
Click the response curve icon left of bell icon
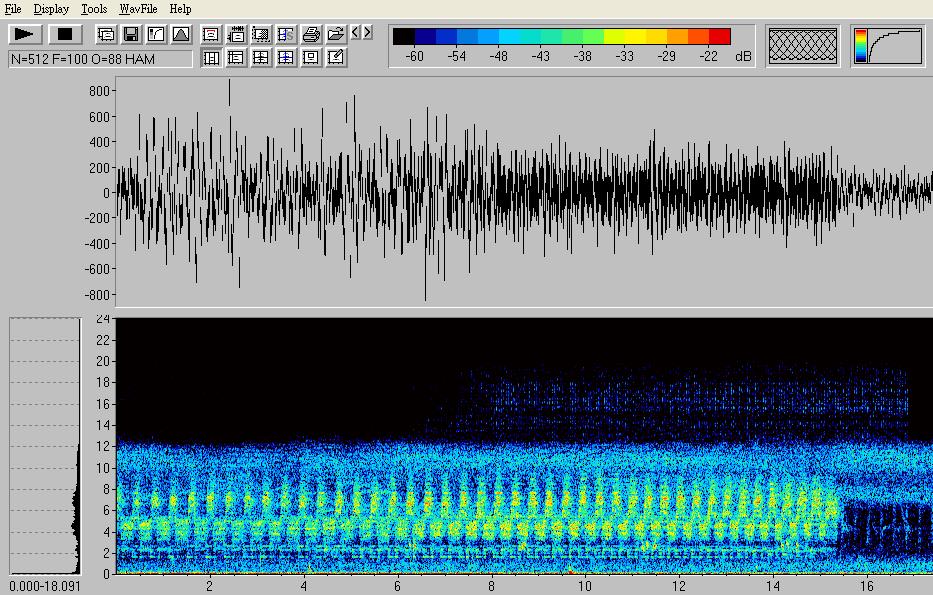coord(156,34)
